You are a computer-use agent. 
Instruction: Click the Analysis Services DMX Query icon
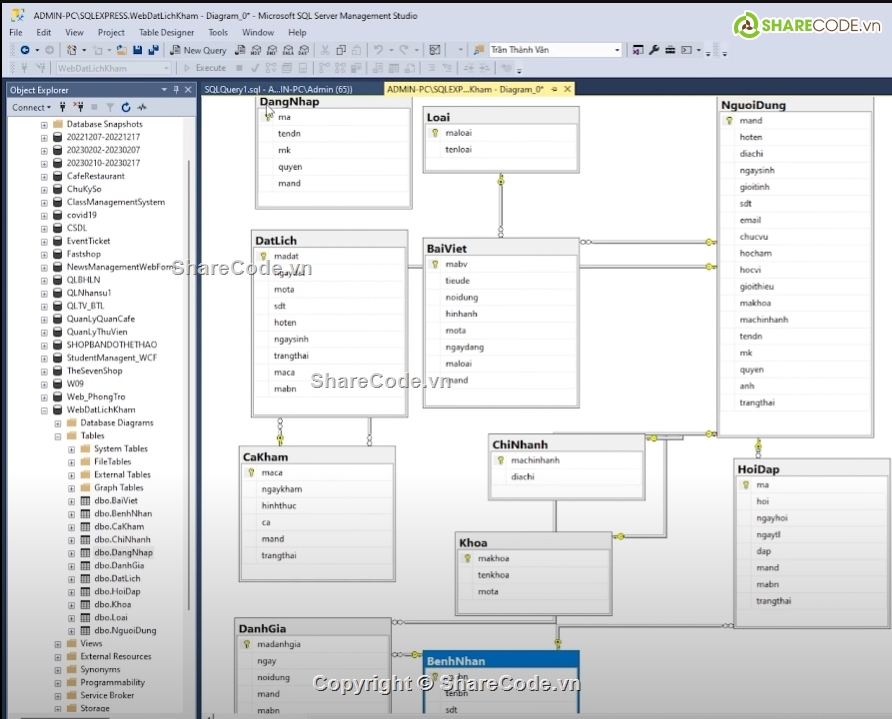pyautogui.click(x=272, y=50)
